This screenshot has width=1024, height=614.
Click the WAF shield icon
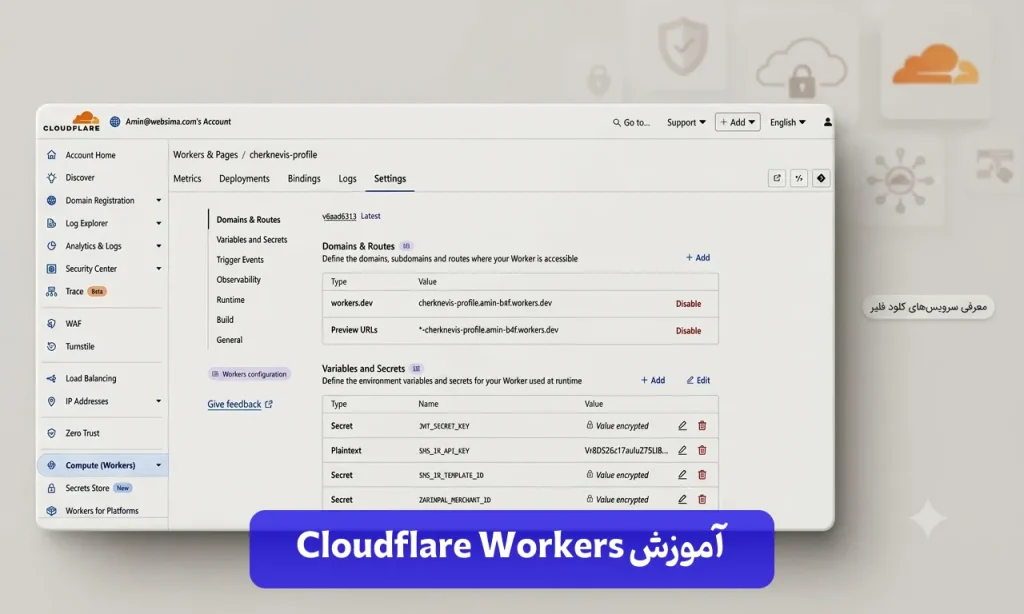point(52,323)
